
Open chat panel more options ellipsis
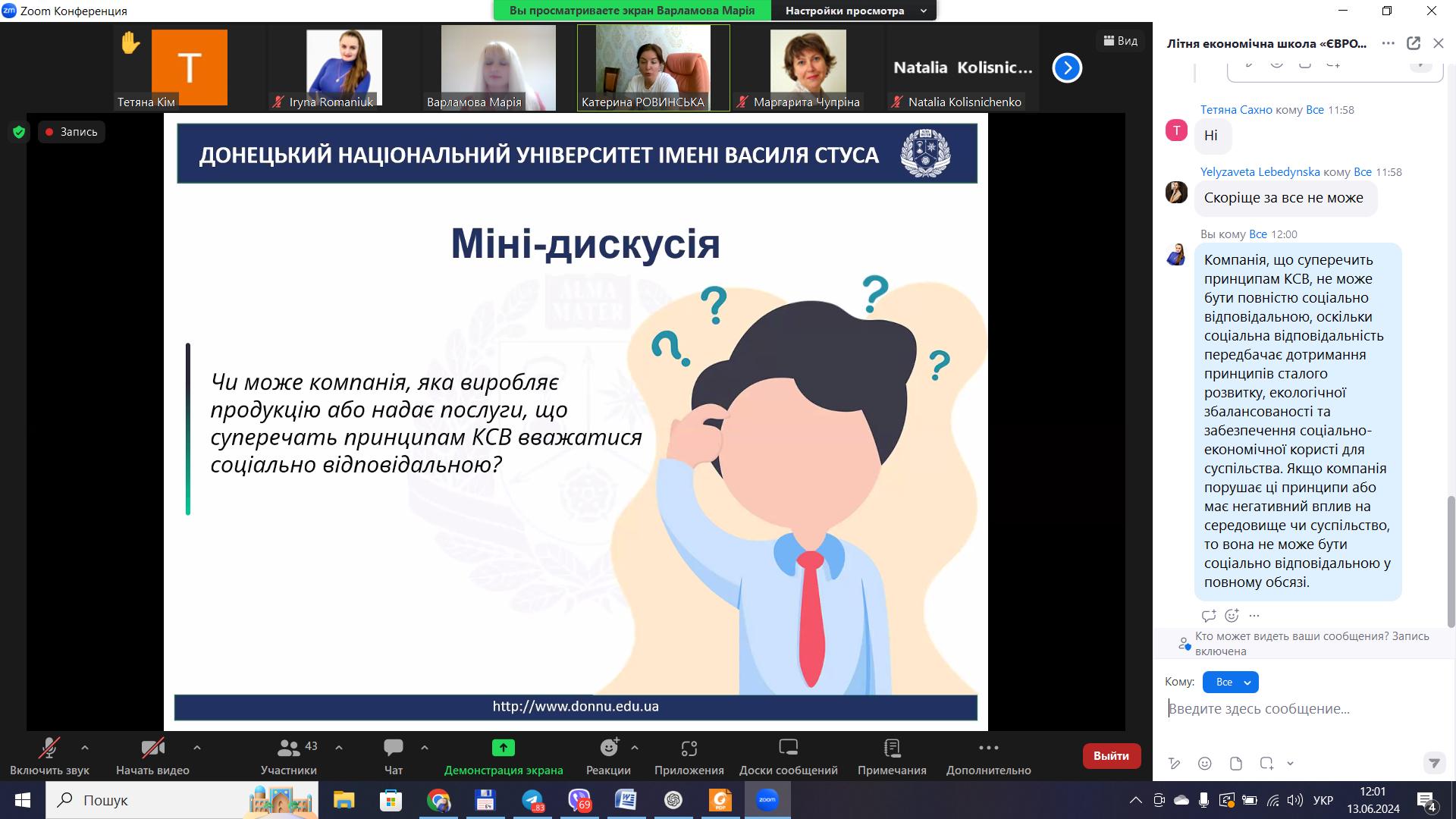pyautogui.click(x=1389, y=43)
